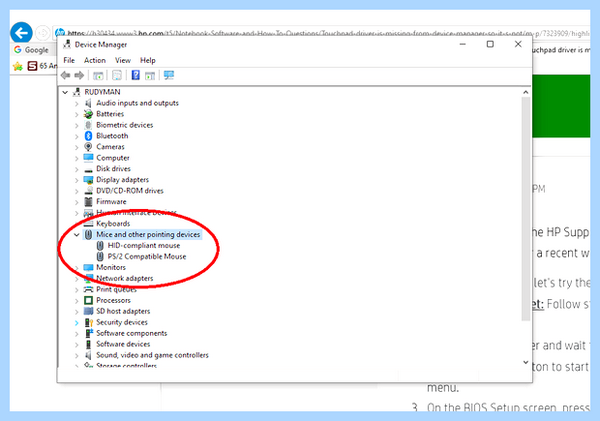Viewport: 600px width, 421px height.
Task: Click the Show/Hide console tree toolbar icon
Action: pyautogui.click(x=98, y=75)
